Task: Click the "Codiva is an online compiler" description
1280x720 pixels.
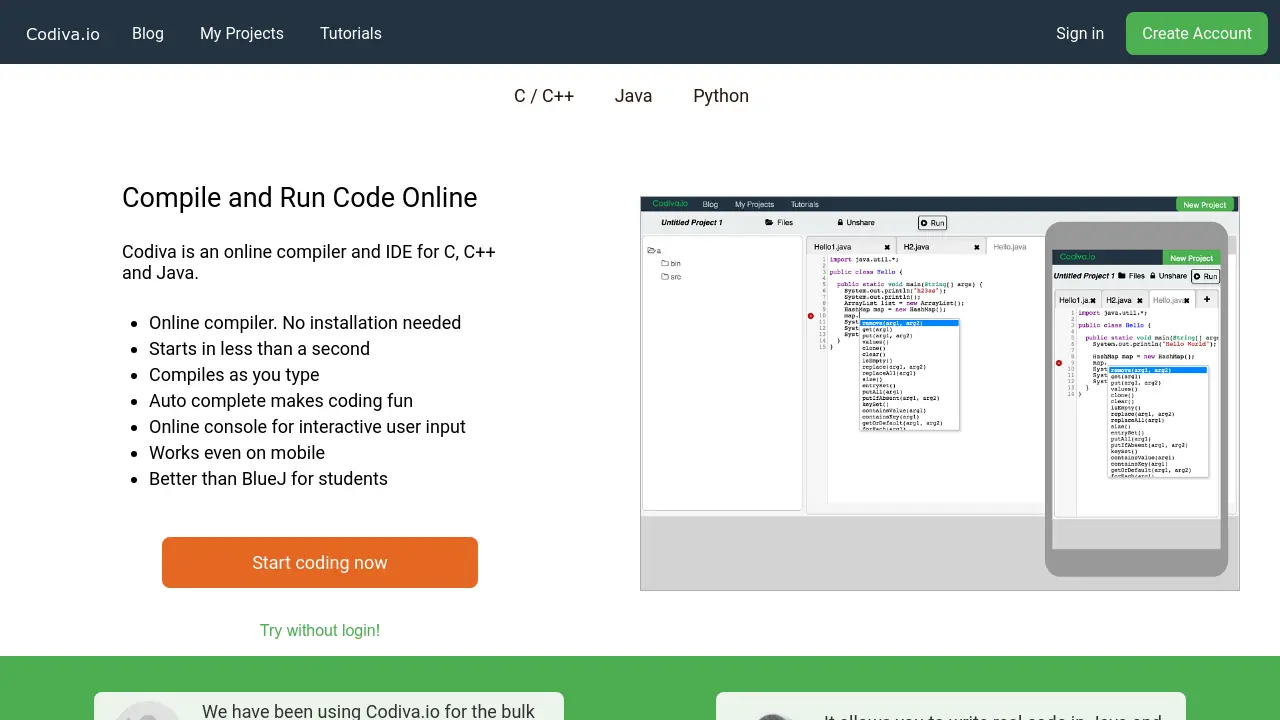Action: coord(309,261)
